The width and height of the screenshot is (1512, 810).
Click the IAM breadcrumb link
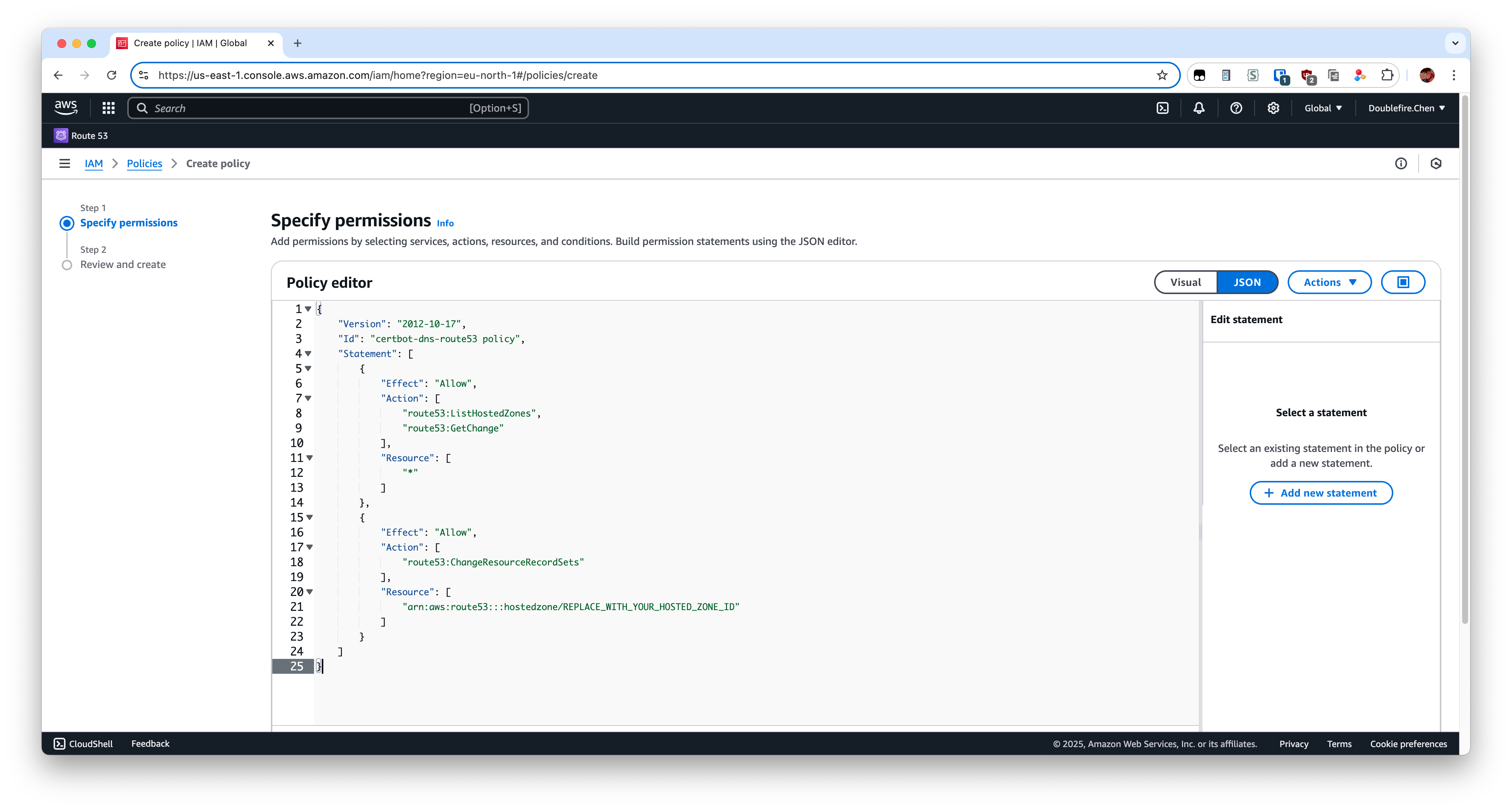93,163
